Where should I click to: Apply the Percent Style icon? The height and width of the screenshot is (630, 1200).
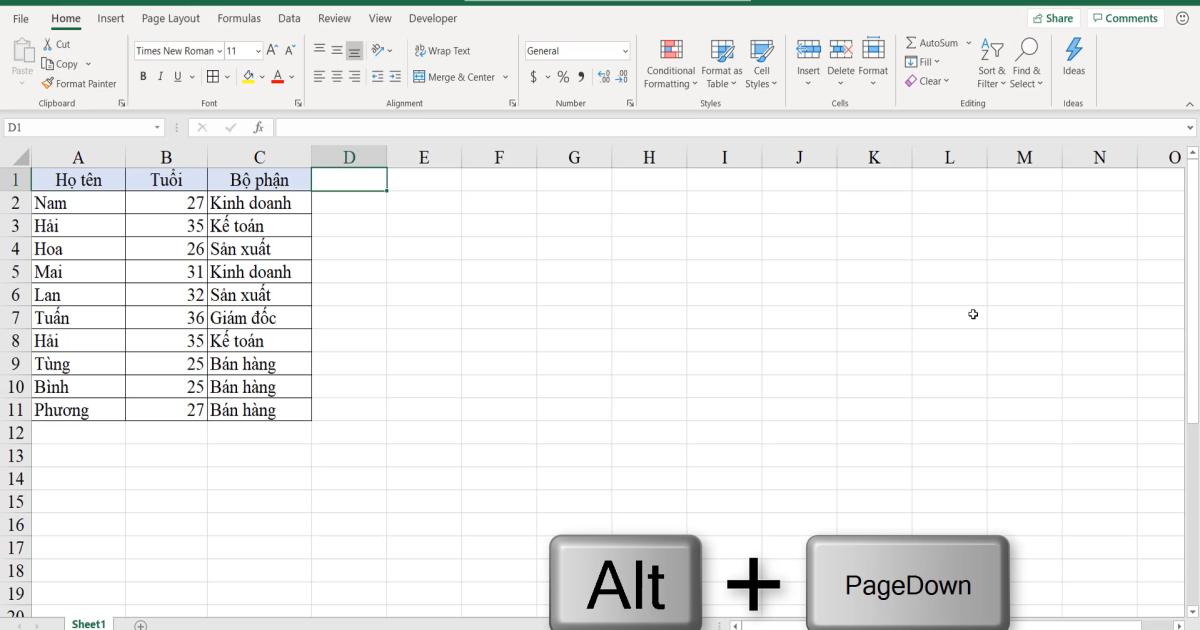point(562,75)
